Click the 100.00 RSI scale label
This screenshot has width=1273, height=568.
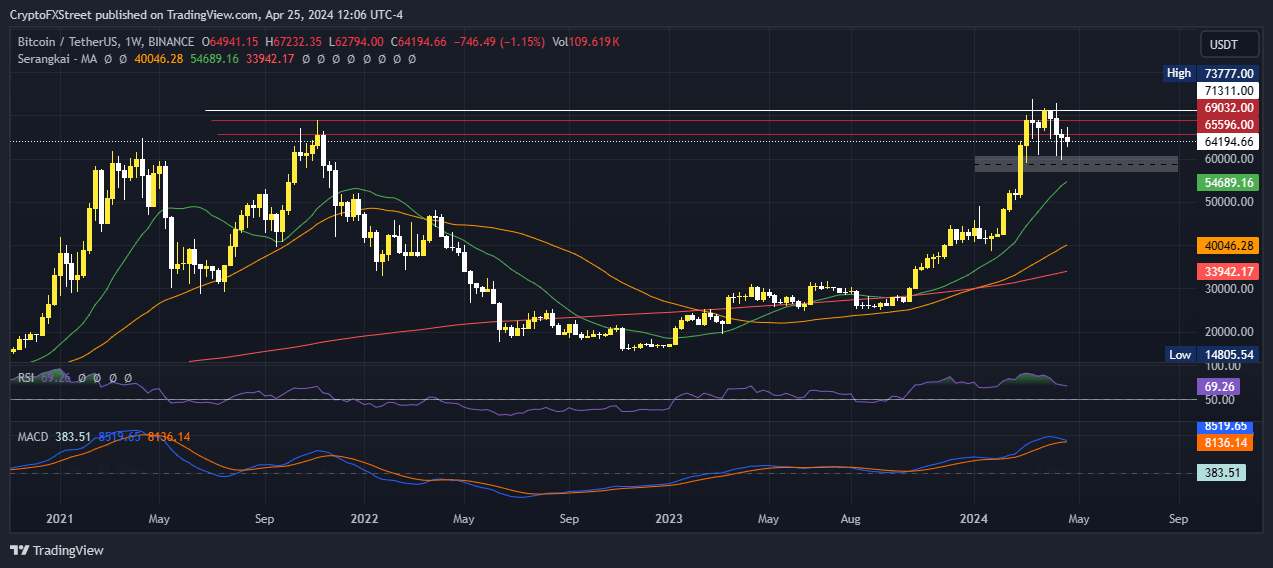[x=1222, y=368]
